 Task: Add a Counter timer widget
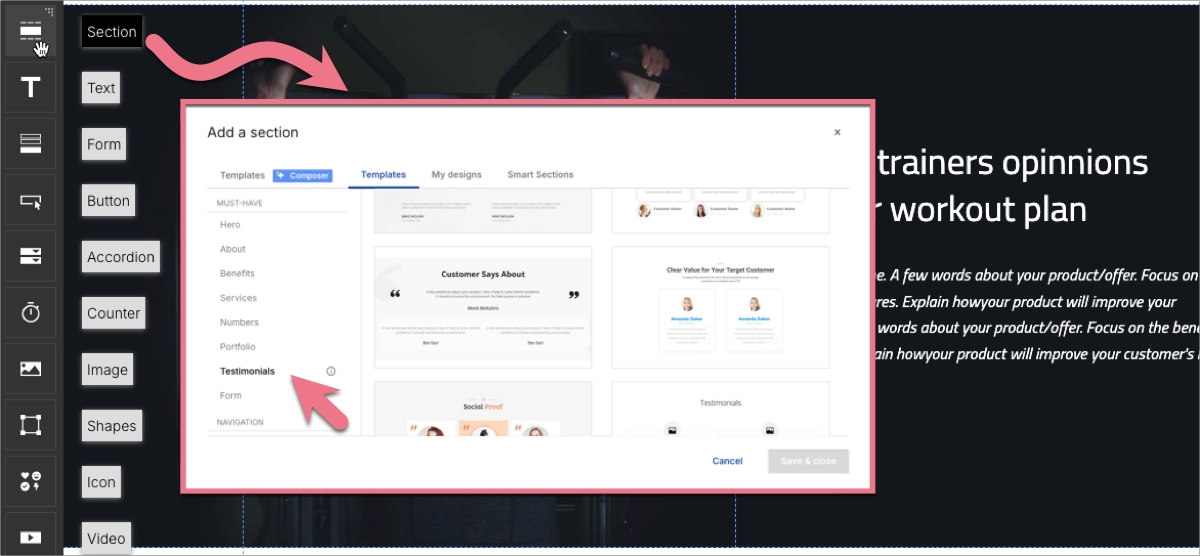tap(30, 313)
